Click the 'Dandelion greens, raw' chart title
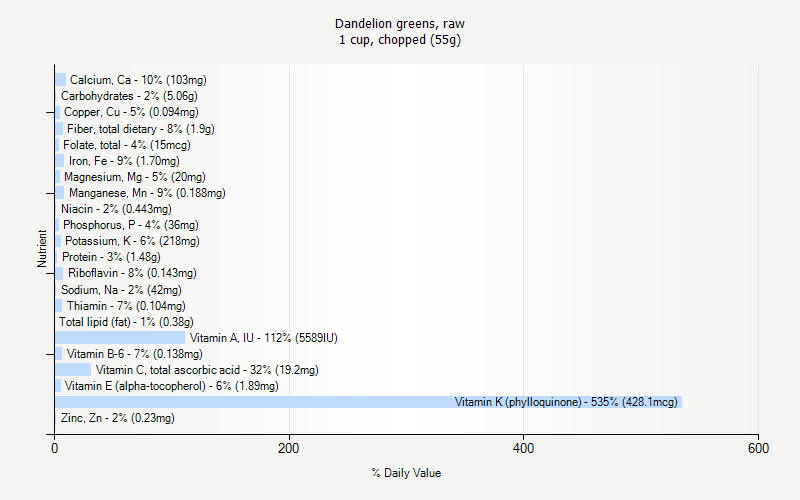 tap(399, 24)
